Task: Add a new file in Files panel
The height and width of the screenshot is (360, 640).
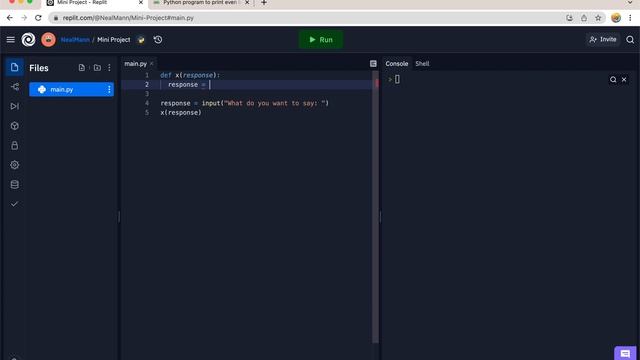Action: click(x=82, y=68)
